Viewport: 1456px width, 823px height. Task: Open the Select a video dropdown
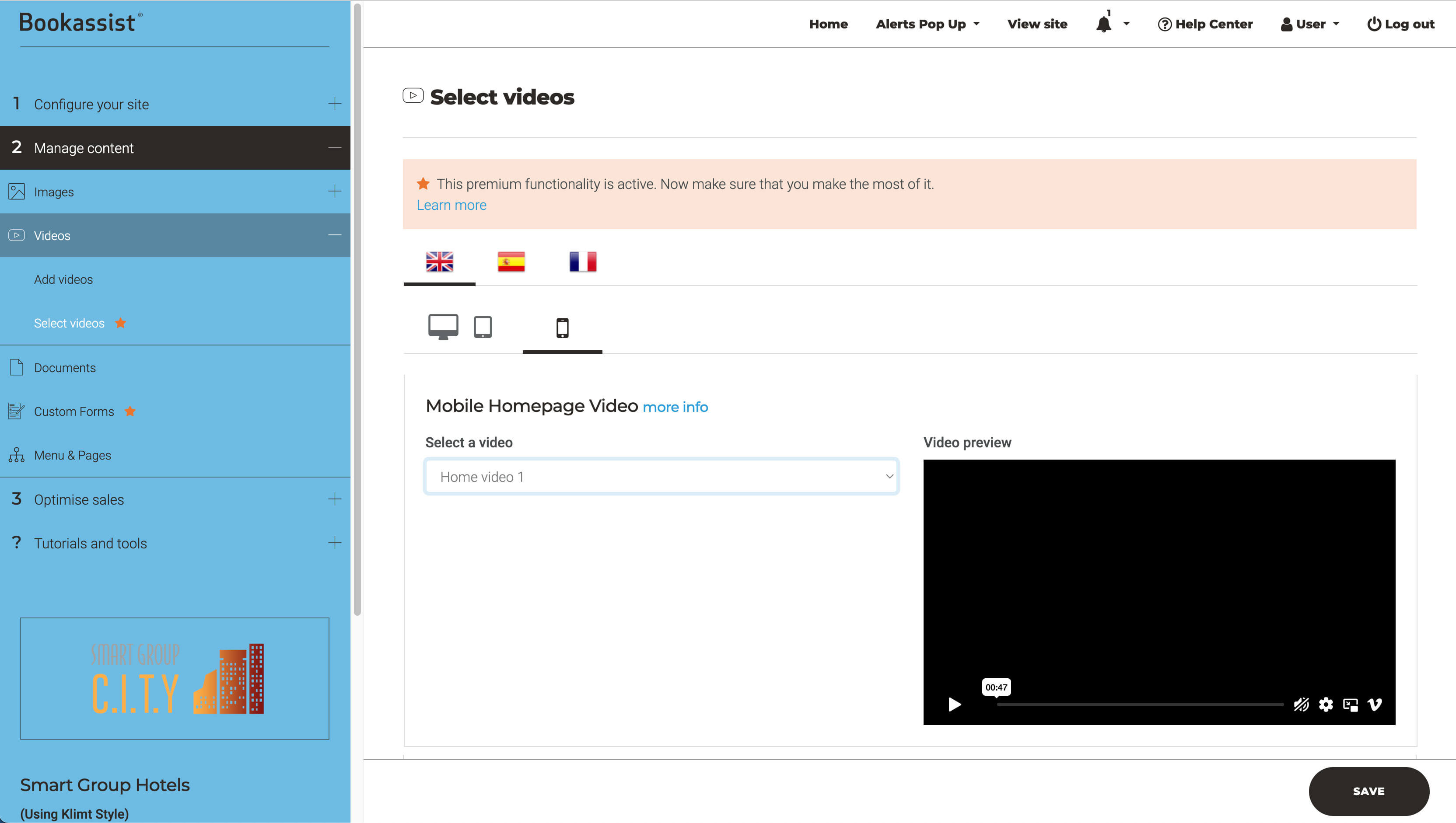(x=661, y=477)
